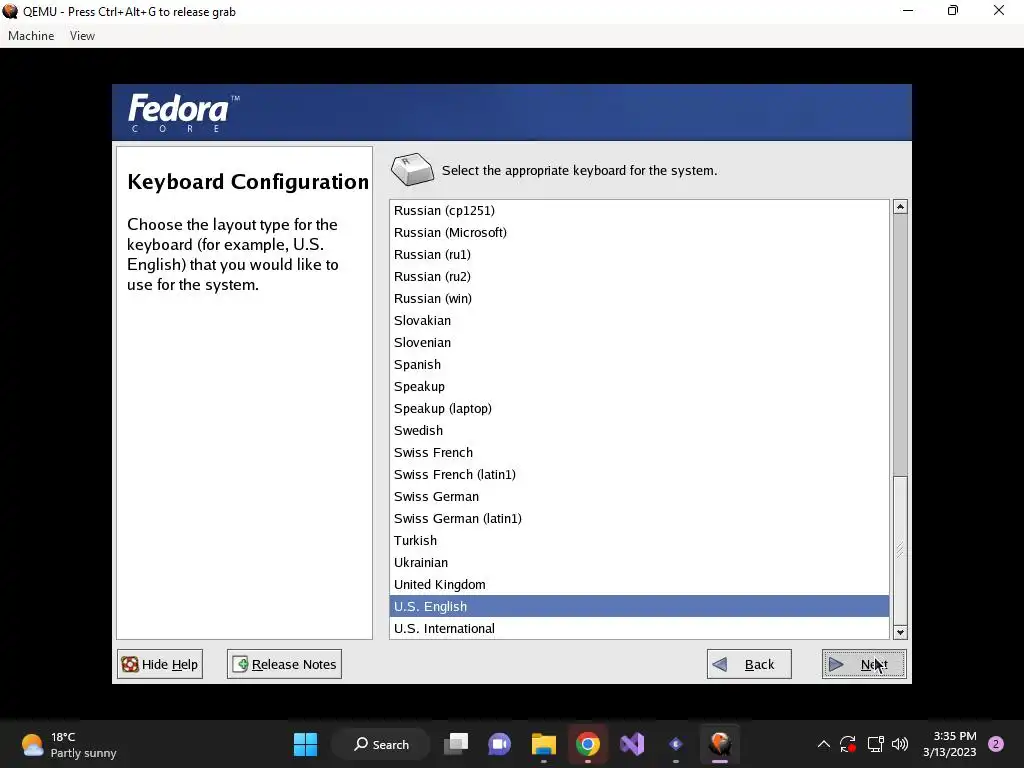Click the taskbar Search box
The image size is (1024, 768).
pyautogui.click(x=381, y=744)
